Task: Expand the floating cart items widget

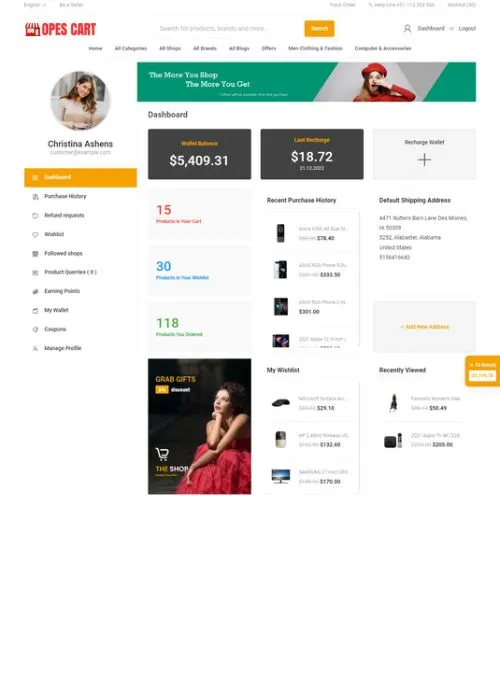Action: (483, 371)
